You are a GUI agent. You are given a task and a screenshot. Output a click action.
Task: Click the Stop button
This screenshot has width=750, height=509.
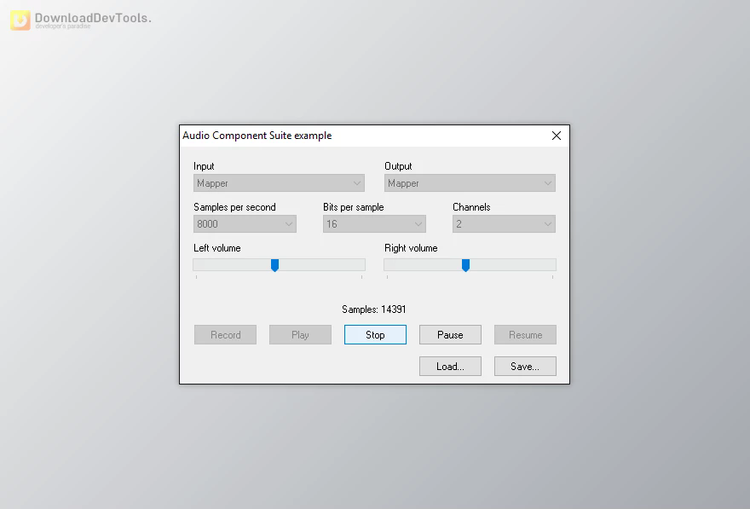point(375,335)
